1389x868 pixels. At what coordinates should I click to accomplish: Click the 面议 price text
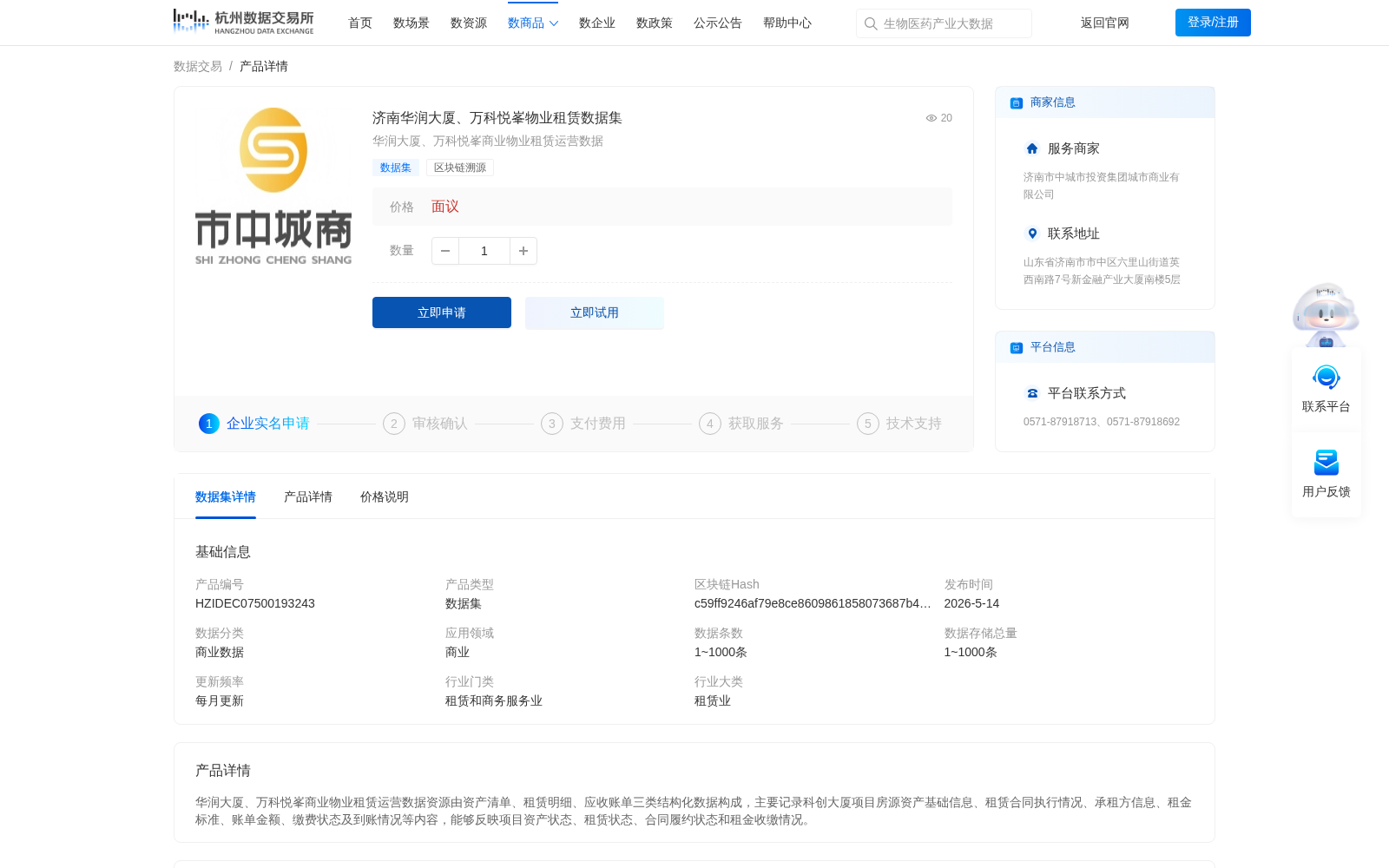pos(445,207)
